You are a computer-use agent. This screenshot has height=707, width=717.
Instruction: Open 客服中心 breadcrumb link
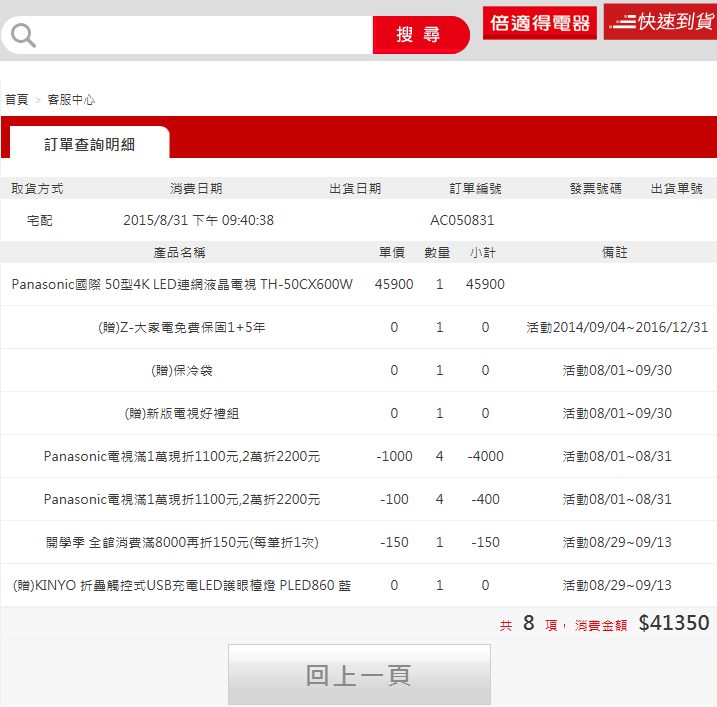[x=71, y=100]
